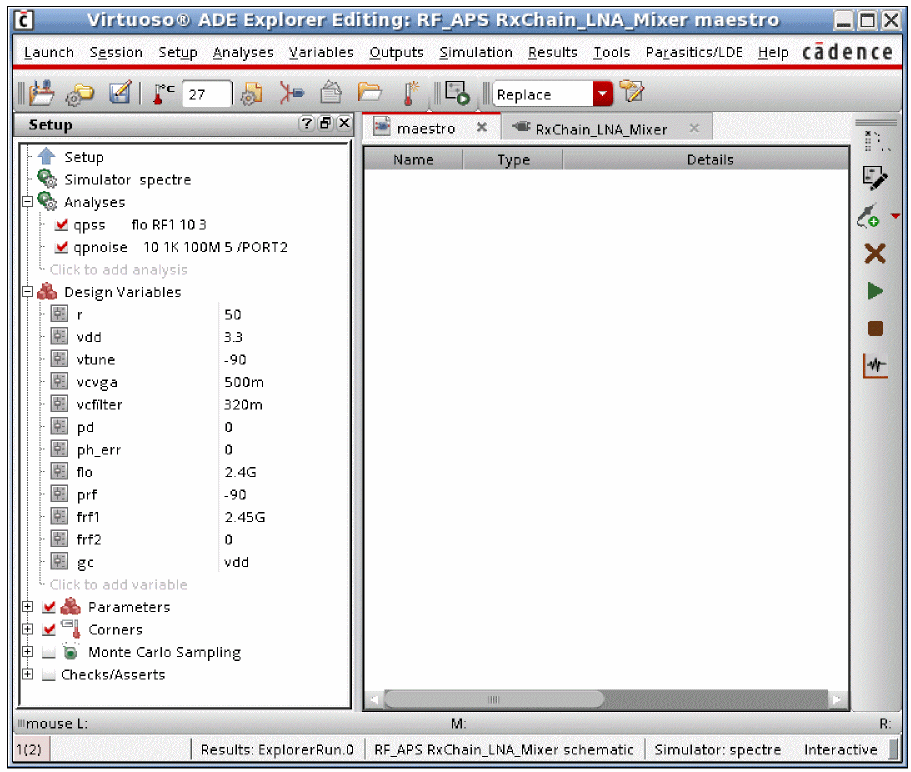Disable the qpnoise analysis checkbox

tap(62, 247)
